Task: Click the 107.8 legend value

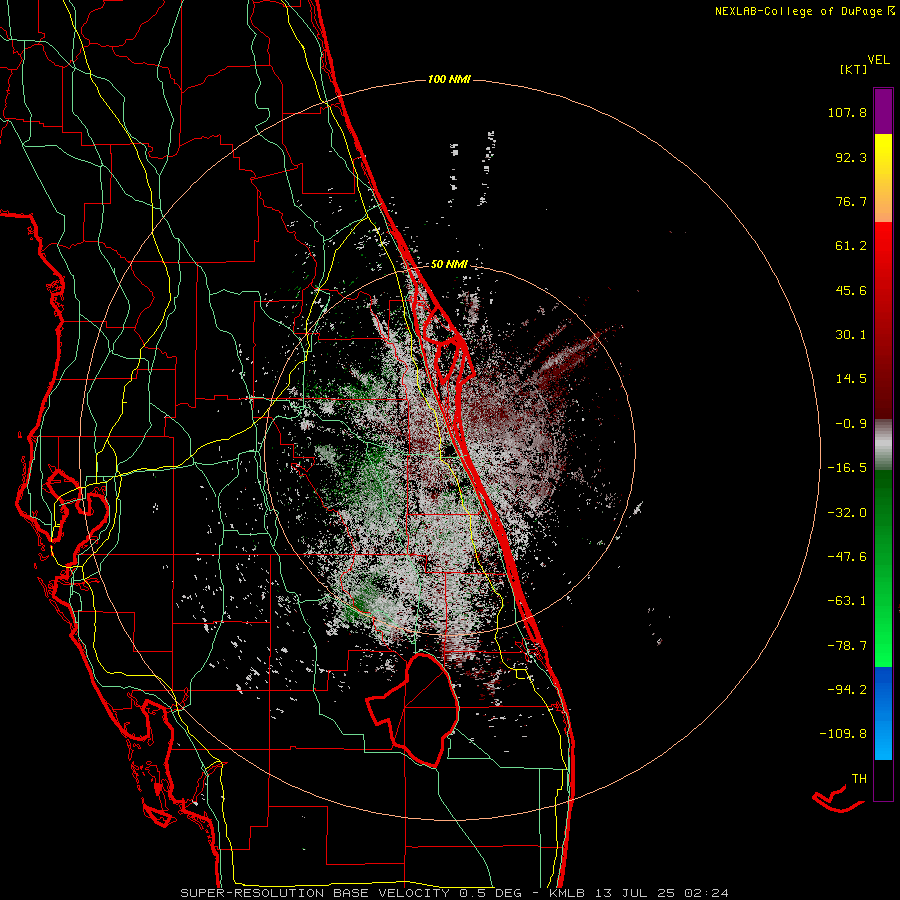Action: coord(847,112)
